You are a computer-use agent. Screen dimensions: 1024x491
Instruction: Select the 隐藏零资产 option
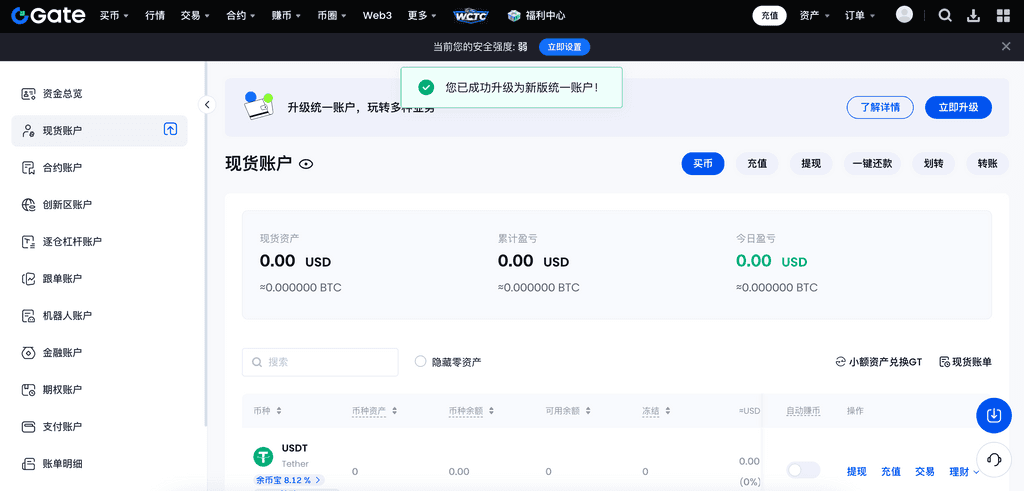pyautogui.click(x=421, y=362)
